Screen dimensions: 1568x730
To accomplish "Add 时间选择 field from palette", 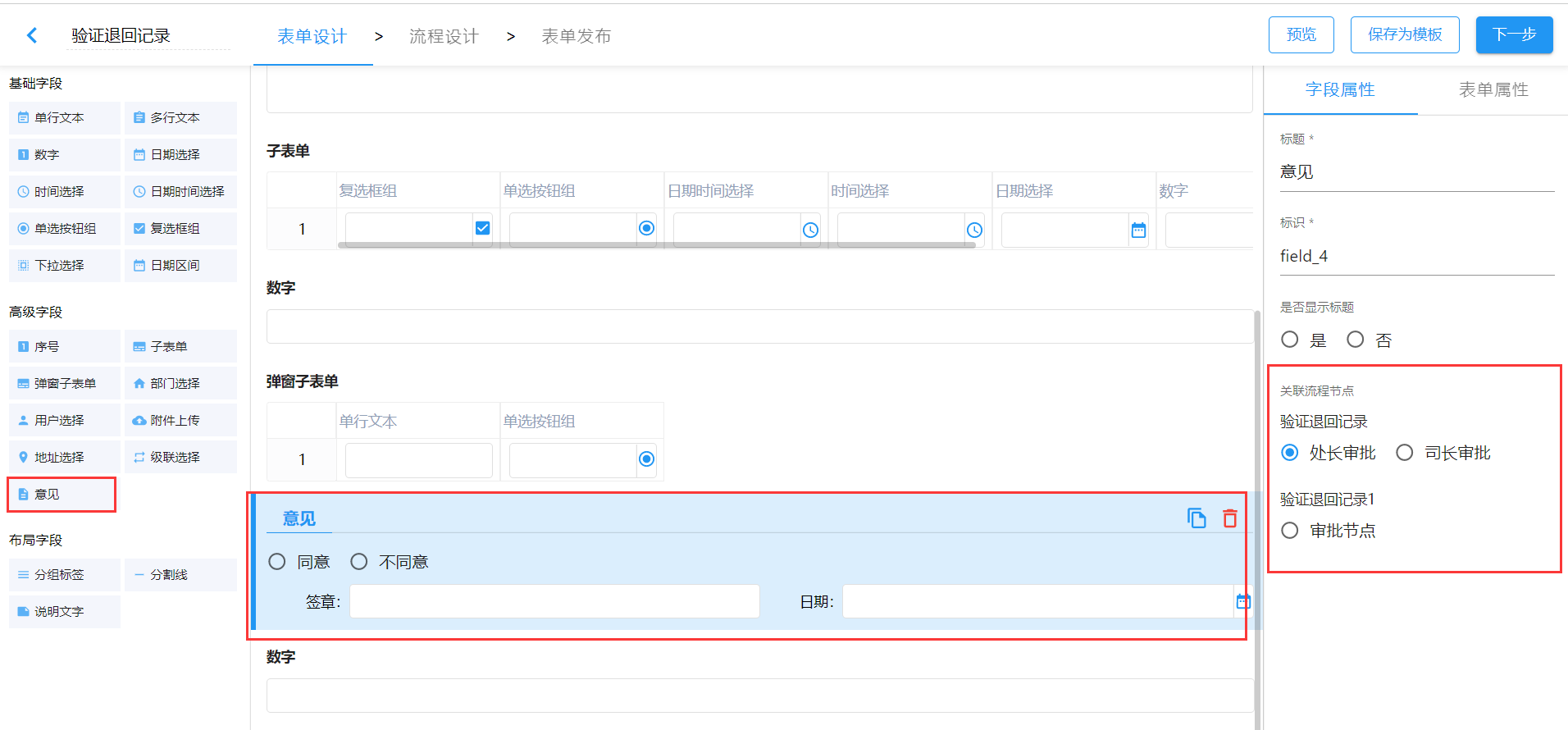I will pyautogui.click(x=65, y=192).
